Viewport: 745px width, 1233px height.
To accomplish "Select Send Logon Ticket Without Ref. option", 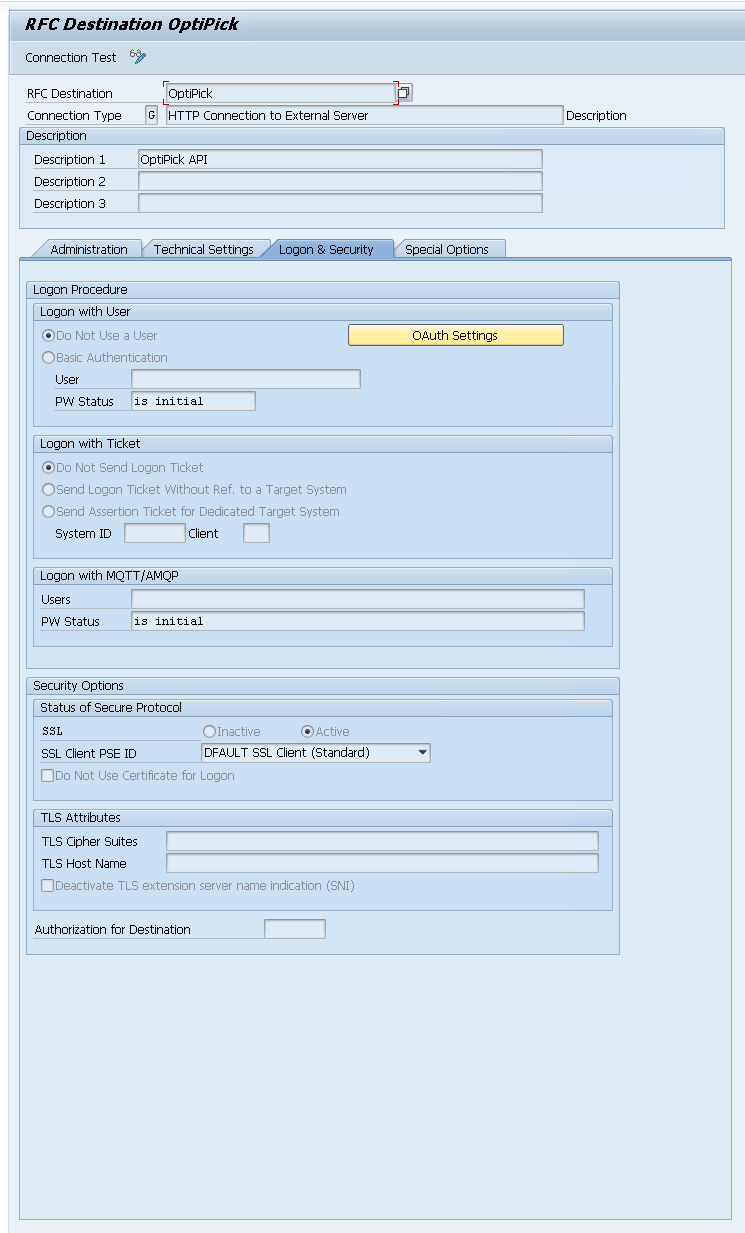I will point(48,490).
